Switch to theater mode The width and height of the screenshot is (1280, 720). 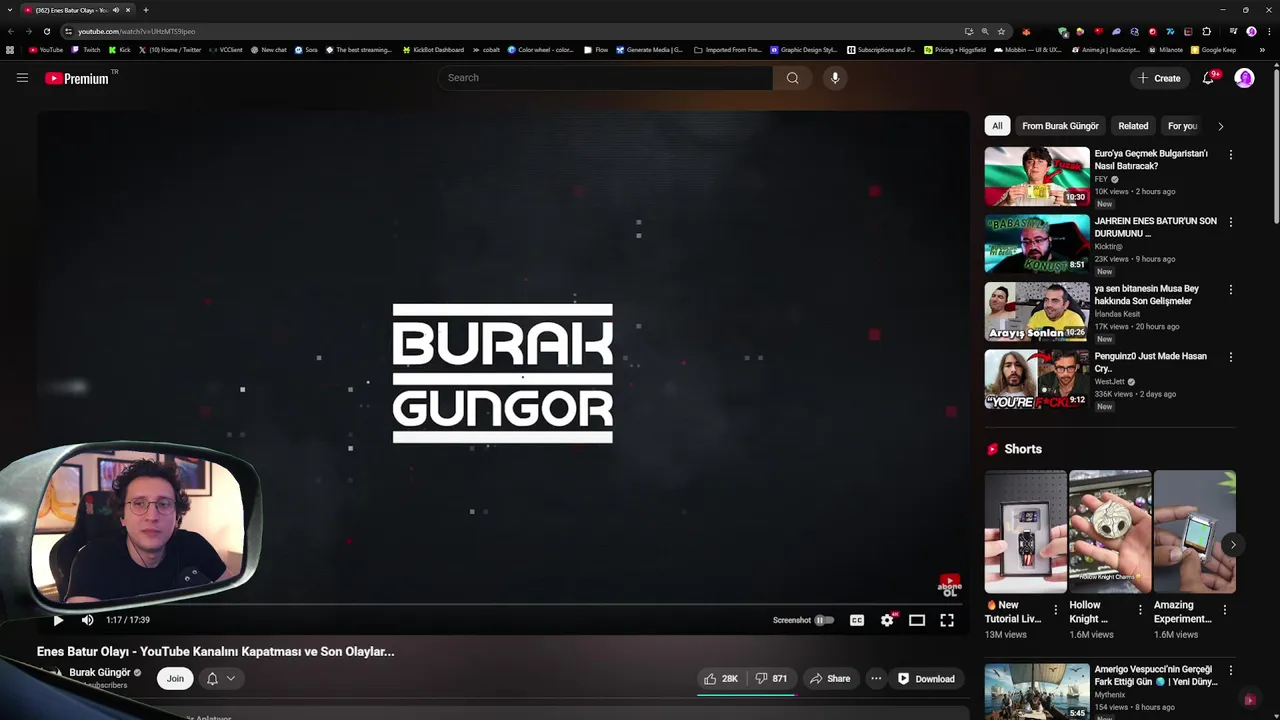[x=917, y=620]
